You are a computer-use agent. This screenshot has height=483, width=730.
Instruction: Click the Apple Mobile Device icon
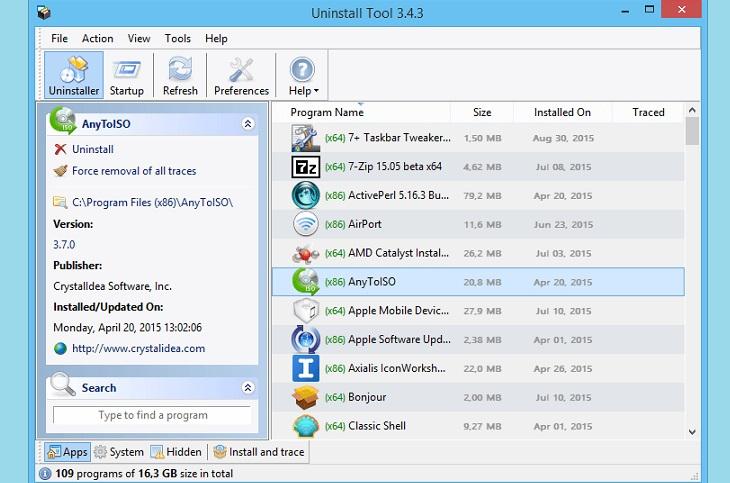coord(305,311)
